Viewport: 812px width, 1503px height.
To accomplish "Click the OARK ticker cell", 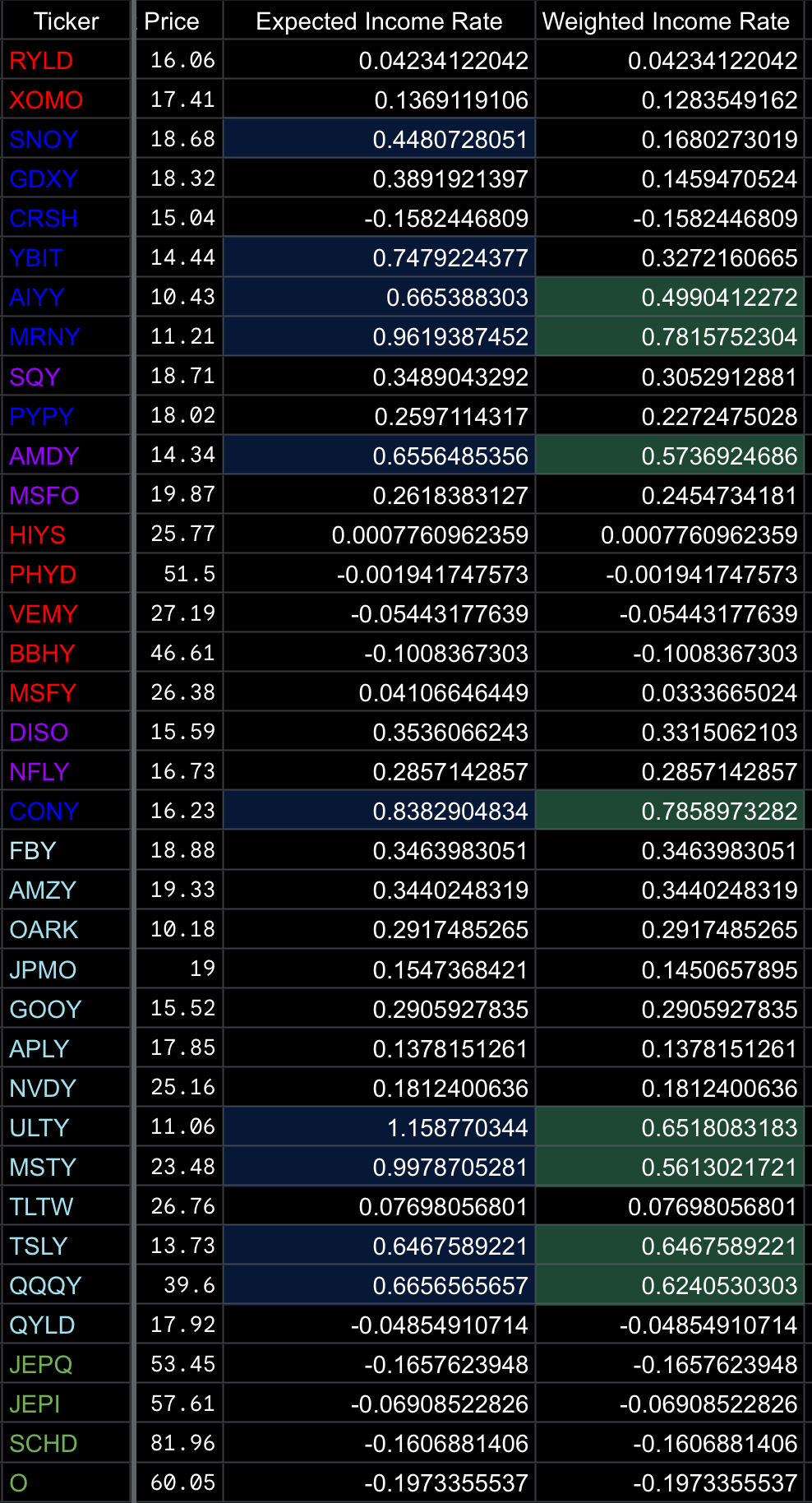I will pyautogui.click(x=66, y=929).
